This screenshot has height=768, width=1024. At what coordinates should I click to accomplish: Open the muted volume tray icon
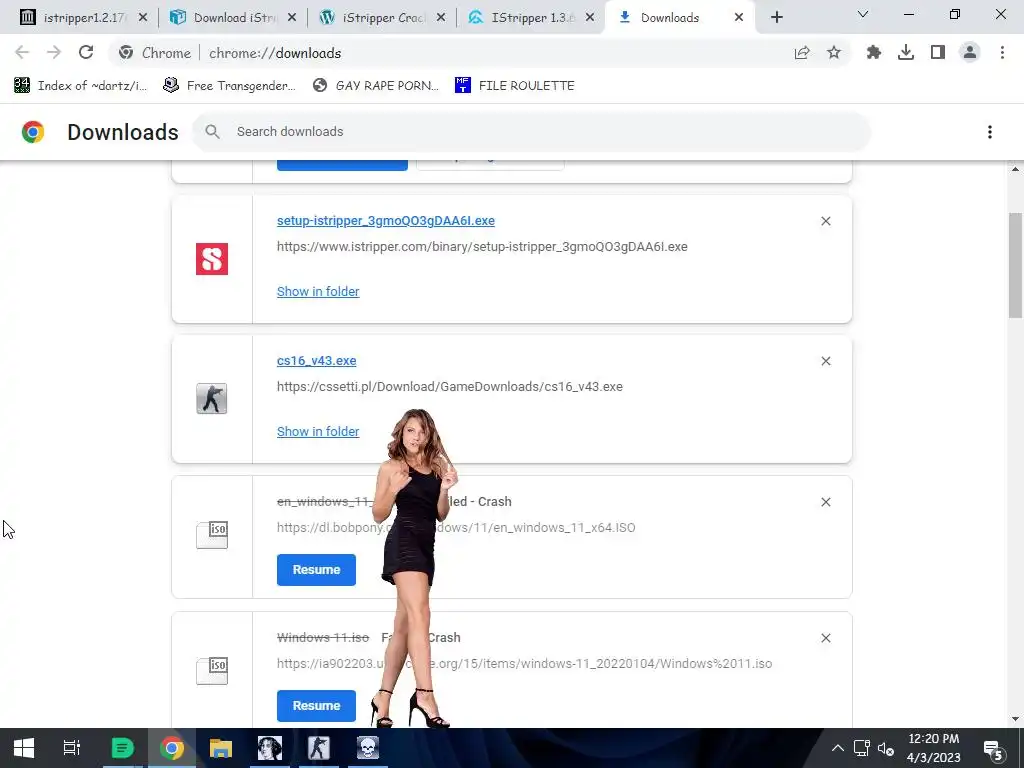pyautogui.click(x=886, y=748)
